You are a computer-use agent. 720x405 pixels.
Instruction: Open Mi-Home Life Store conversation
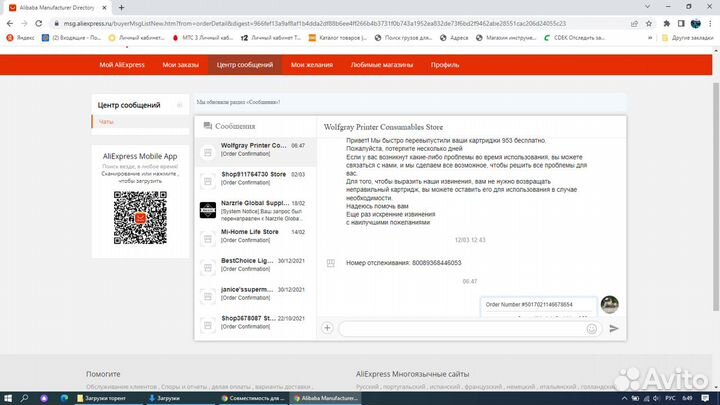(255, 238)
